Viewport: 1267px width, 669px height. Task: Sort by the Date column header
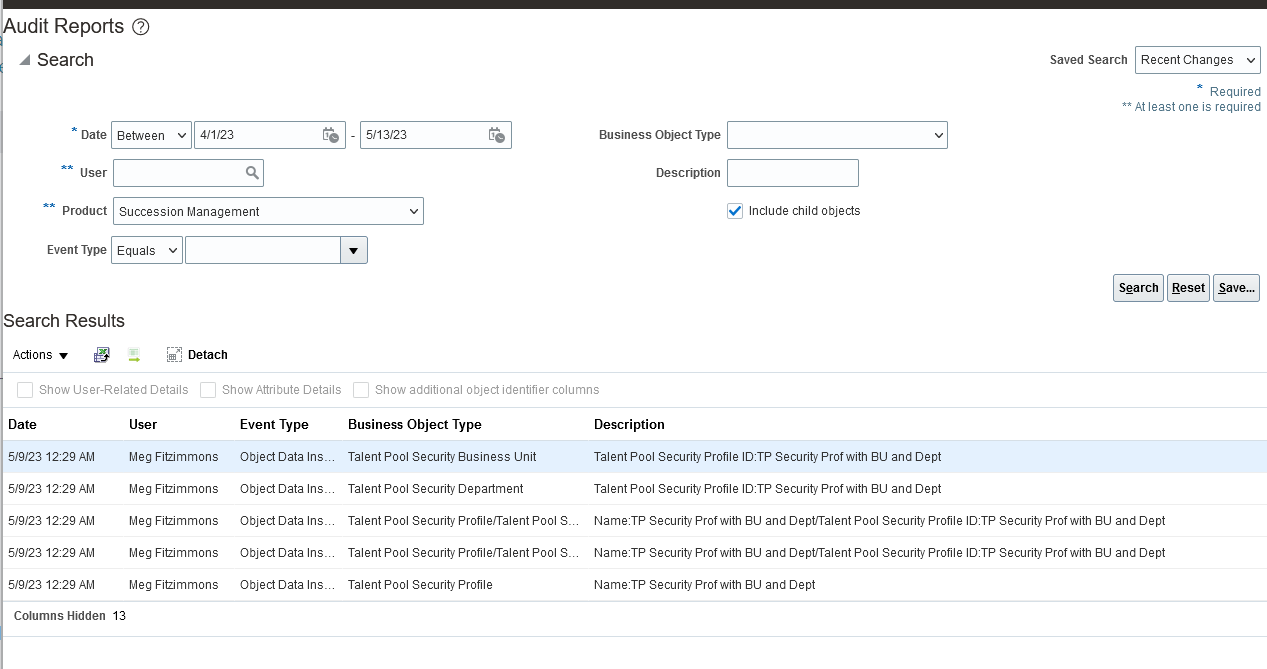22,425
